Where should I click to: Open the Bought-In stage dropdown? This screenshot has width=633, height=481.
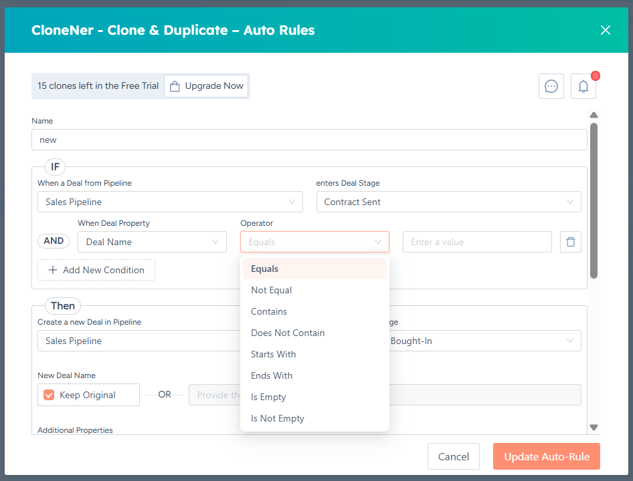click(485, 341)
